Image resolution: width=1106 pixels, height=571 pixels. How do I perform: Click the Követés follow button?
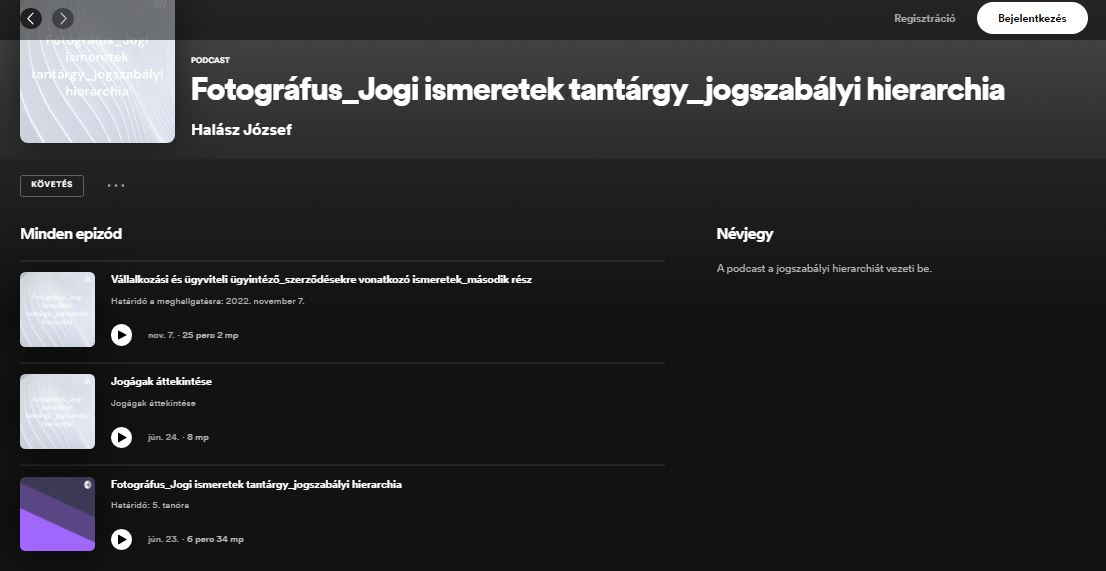tap(52, 185)
